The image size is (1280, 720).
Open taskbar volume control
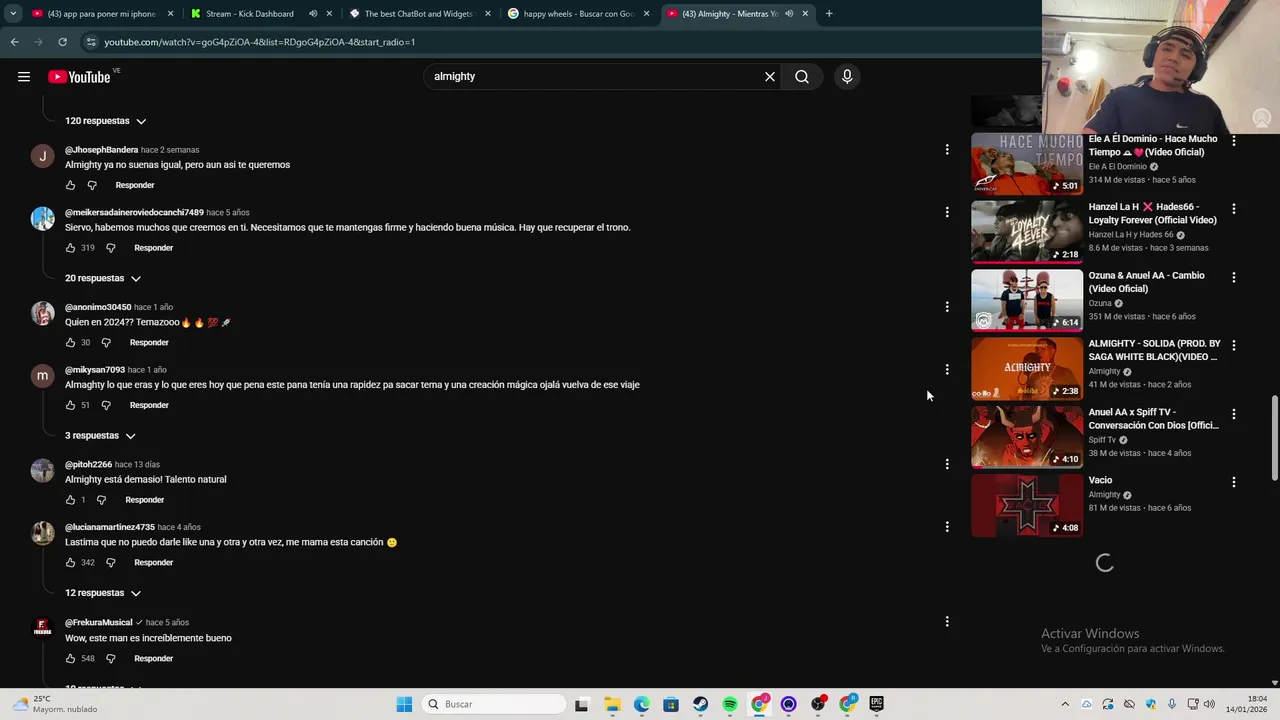click(x=1209, y=704)
